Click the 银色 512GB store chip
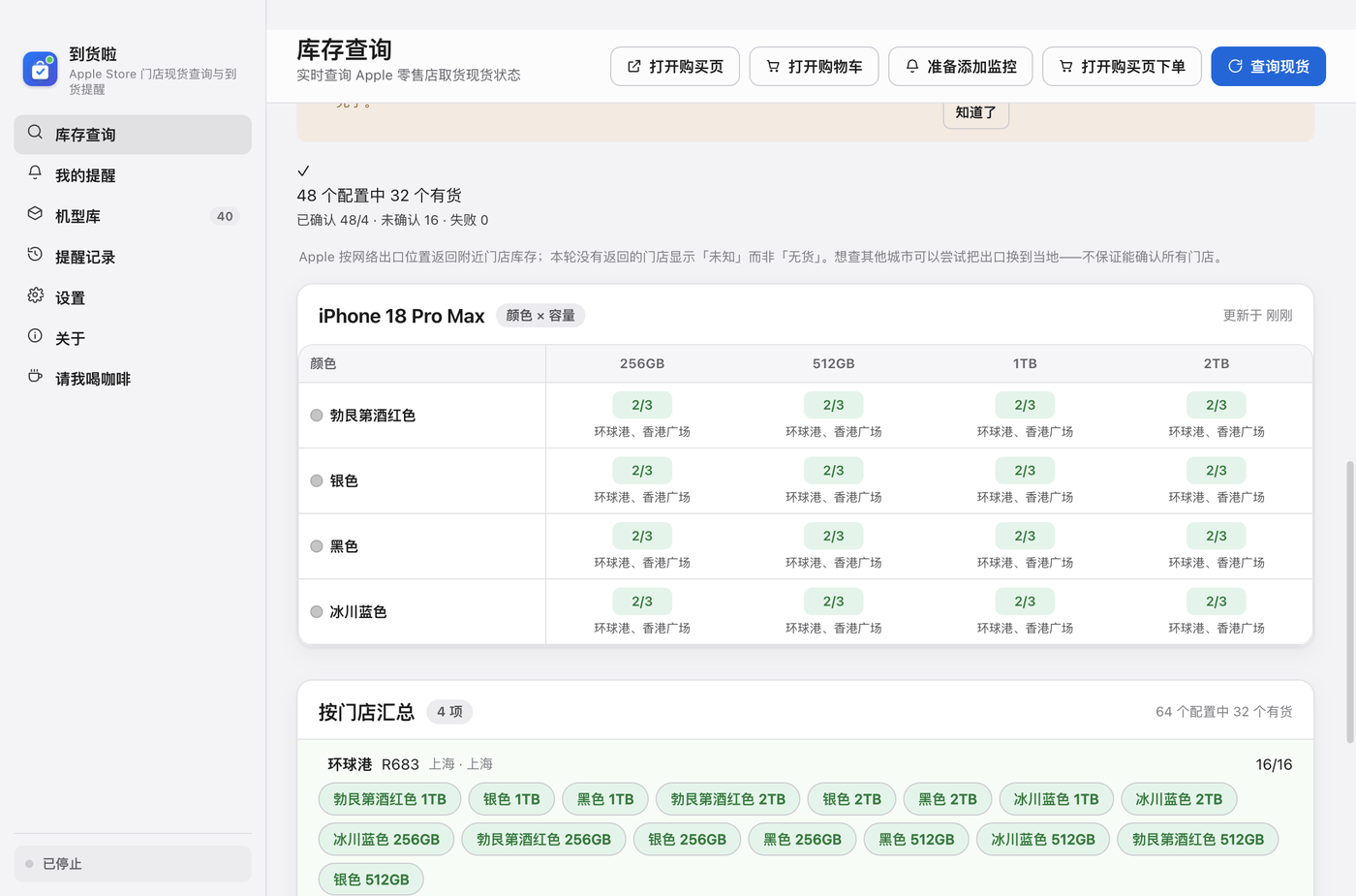 point(371,880)
